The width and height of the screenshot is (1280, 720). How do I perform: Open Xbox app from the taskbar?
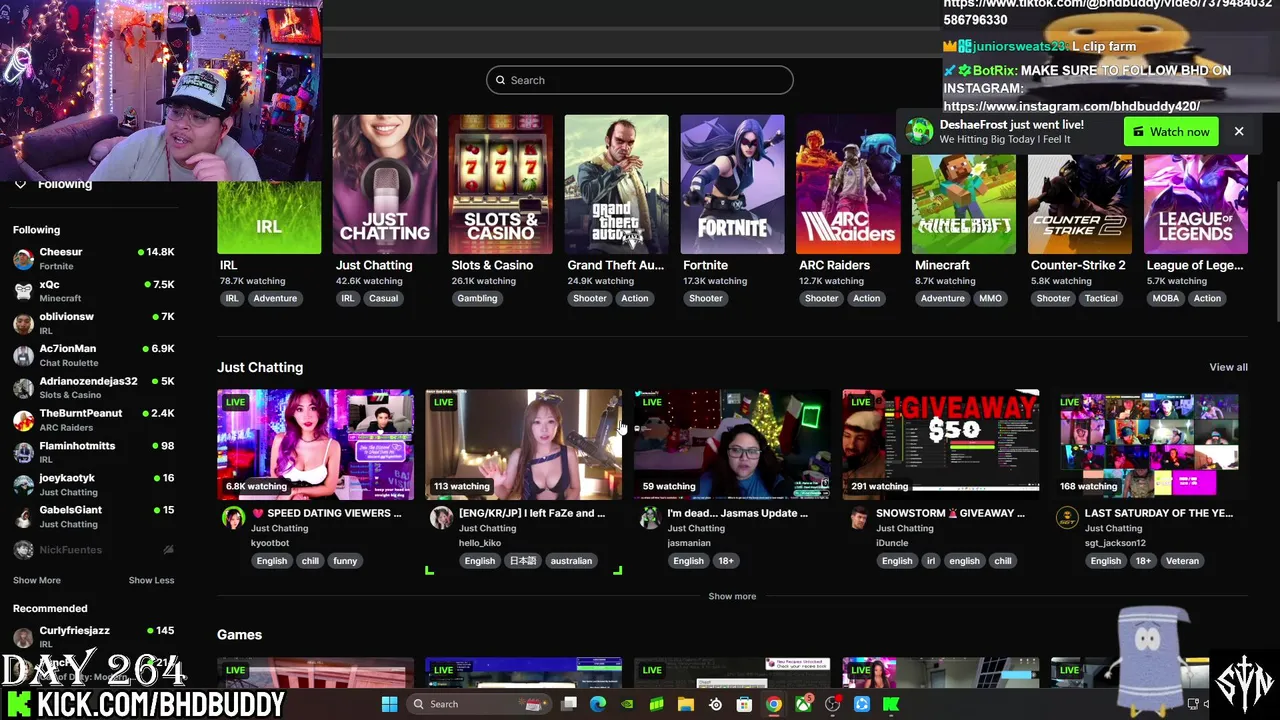(x=803, y=704)
